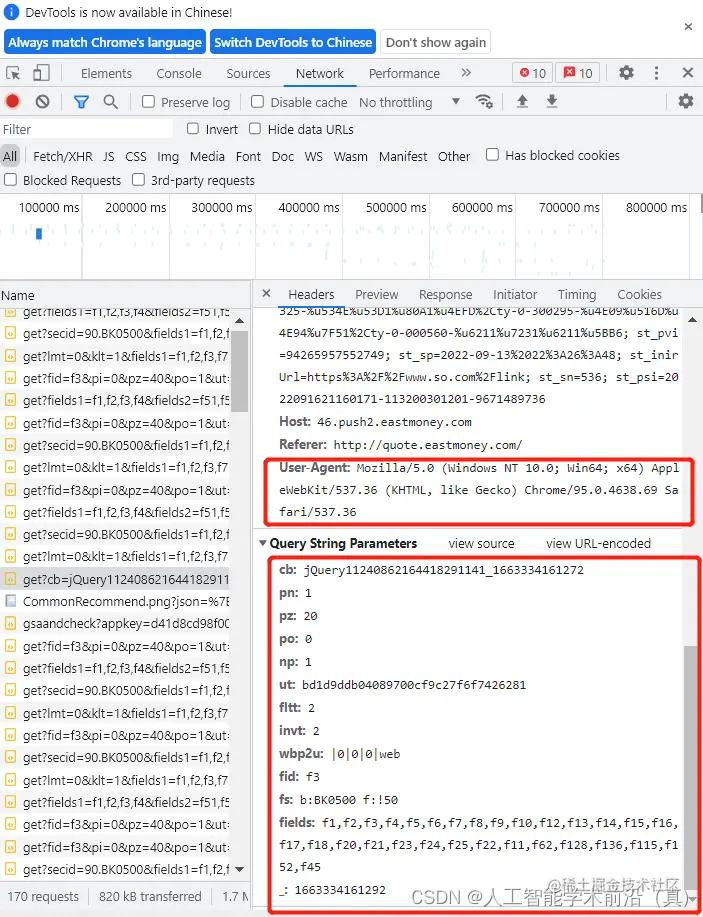
Task: Open network conditions wifi icon
Action: [484, 101]
